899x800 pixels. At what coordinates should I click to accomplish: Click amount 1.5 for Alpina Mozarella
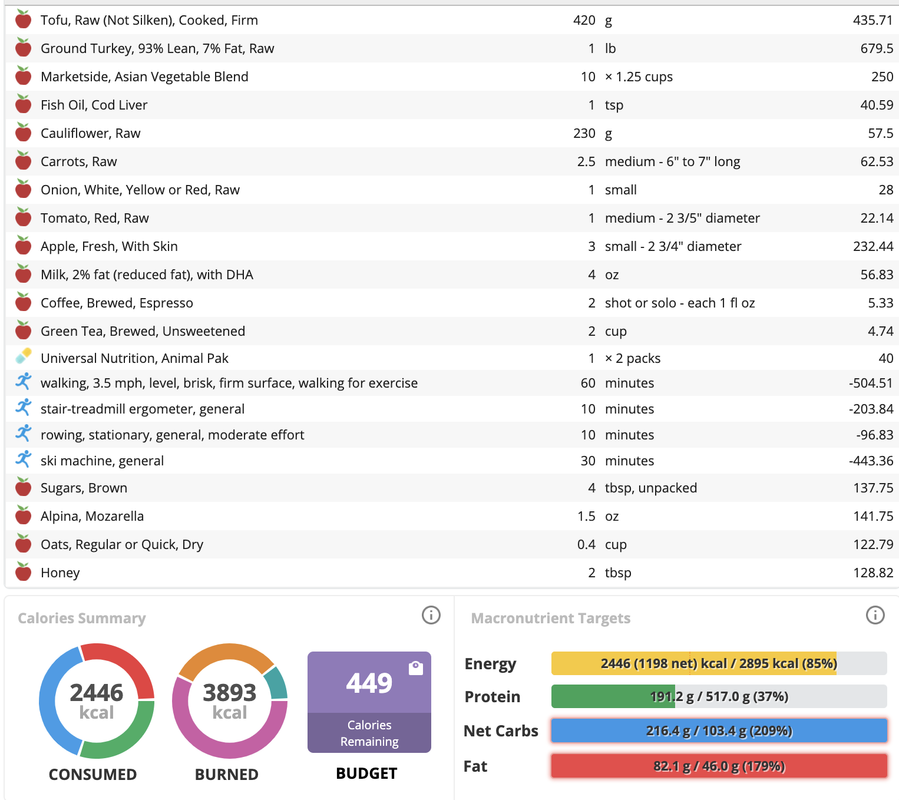pyautogui.click(x=586, y=516)
